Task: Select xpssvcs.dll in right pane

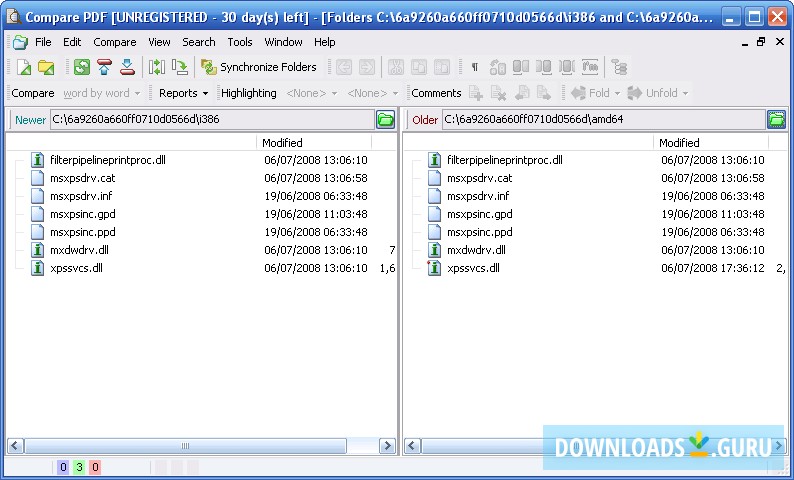Action: click(x=473, y=268)
